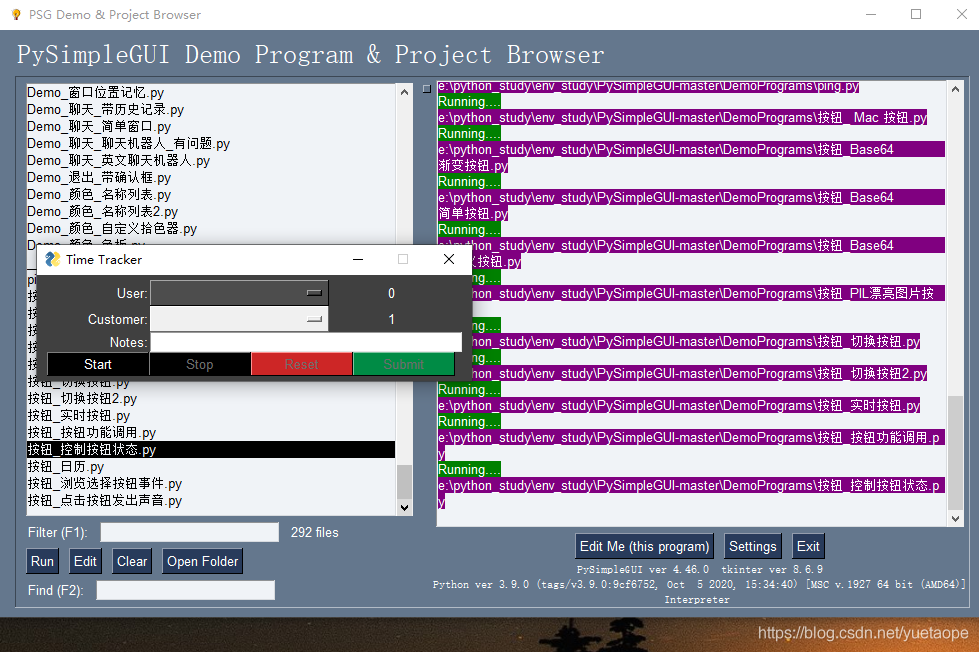Maximize the PSG Demo browser window

pyautogui.click(x=916, y=14)
